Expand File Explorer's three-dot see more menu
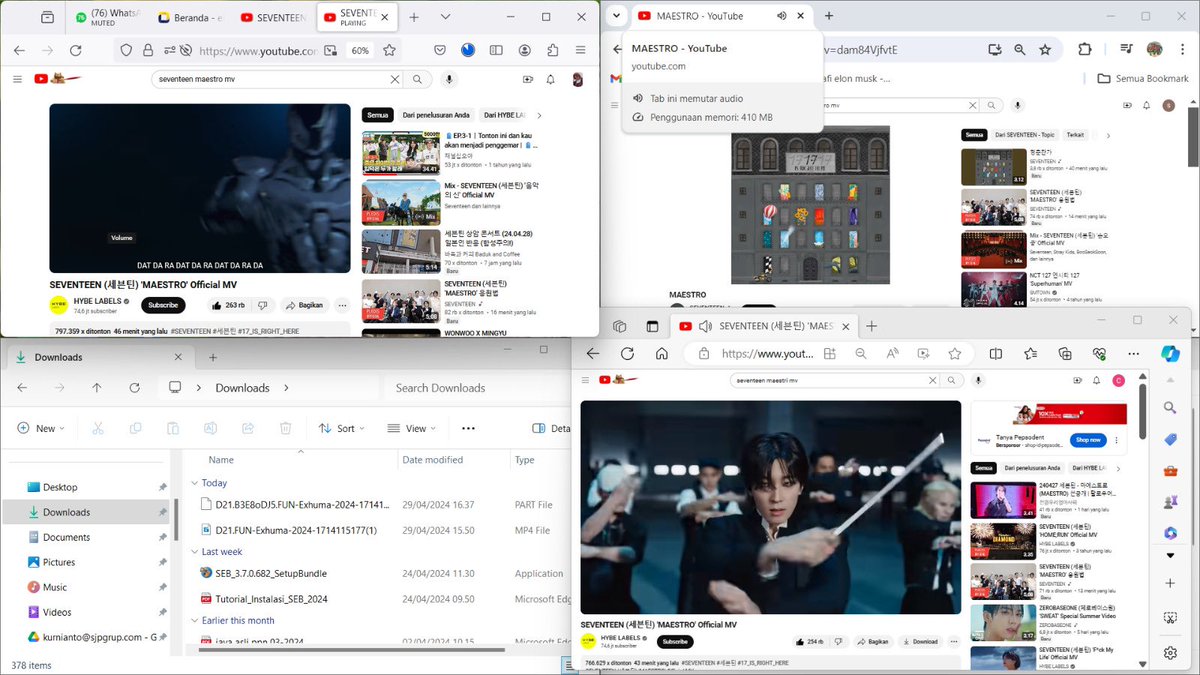The image size is (1200, 675). point(468,428)
